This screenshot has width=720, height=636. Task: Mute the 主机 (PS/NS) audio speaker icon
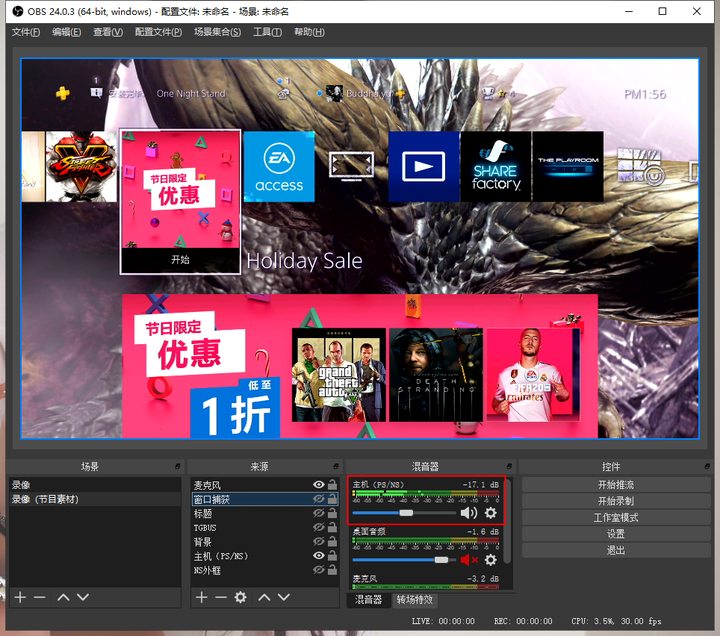coord(469,512)
